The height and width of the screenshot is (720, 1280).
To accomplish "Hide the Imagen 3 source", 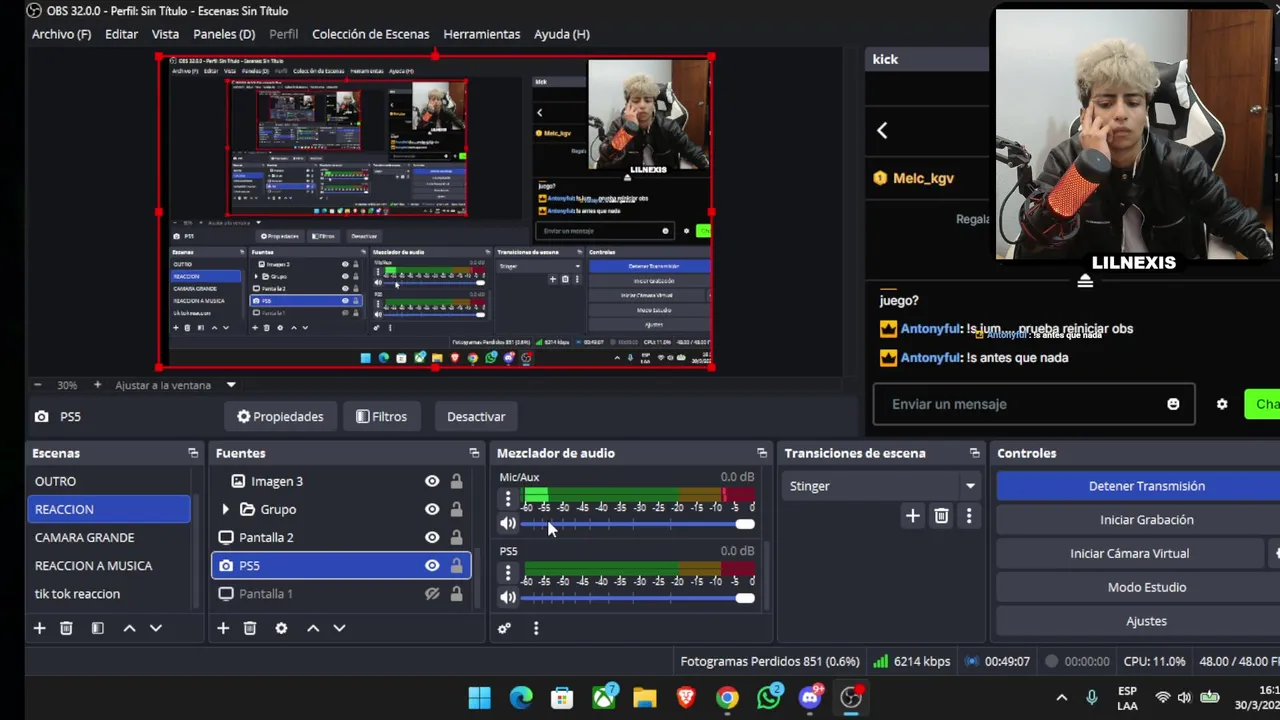I will (x=432, y=481).
